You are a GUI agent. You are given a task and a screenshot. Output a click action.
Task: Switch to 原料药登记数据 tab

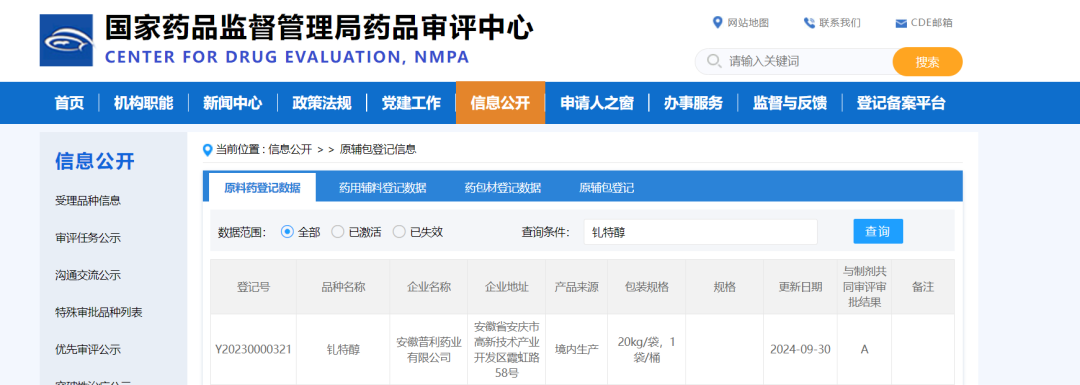pos(262,187)
